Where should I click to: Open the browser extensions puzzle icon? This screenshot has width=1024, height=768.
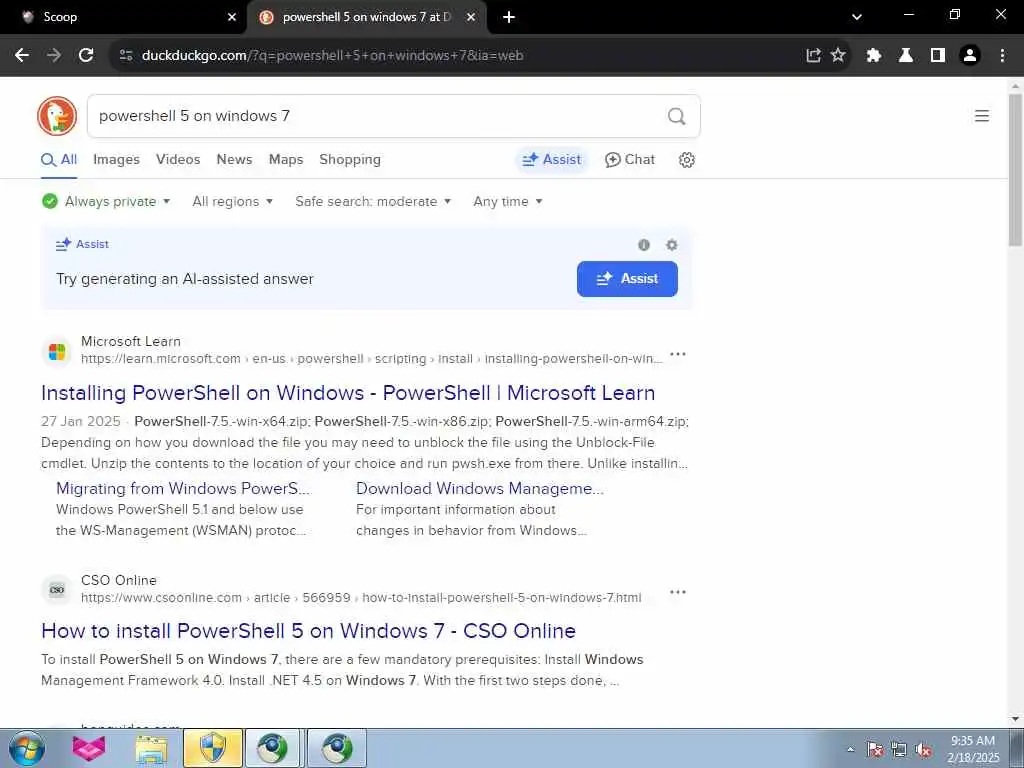click(x=874, y=56)
